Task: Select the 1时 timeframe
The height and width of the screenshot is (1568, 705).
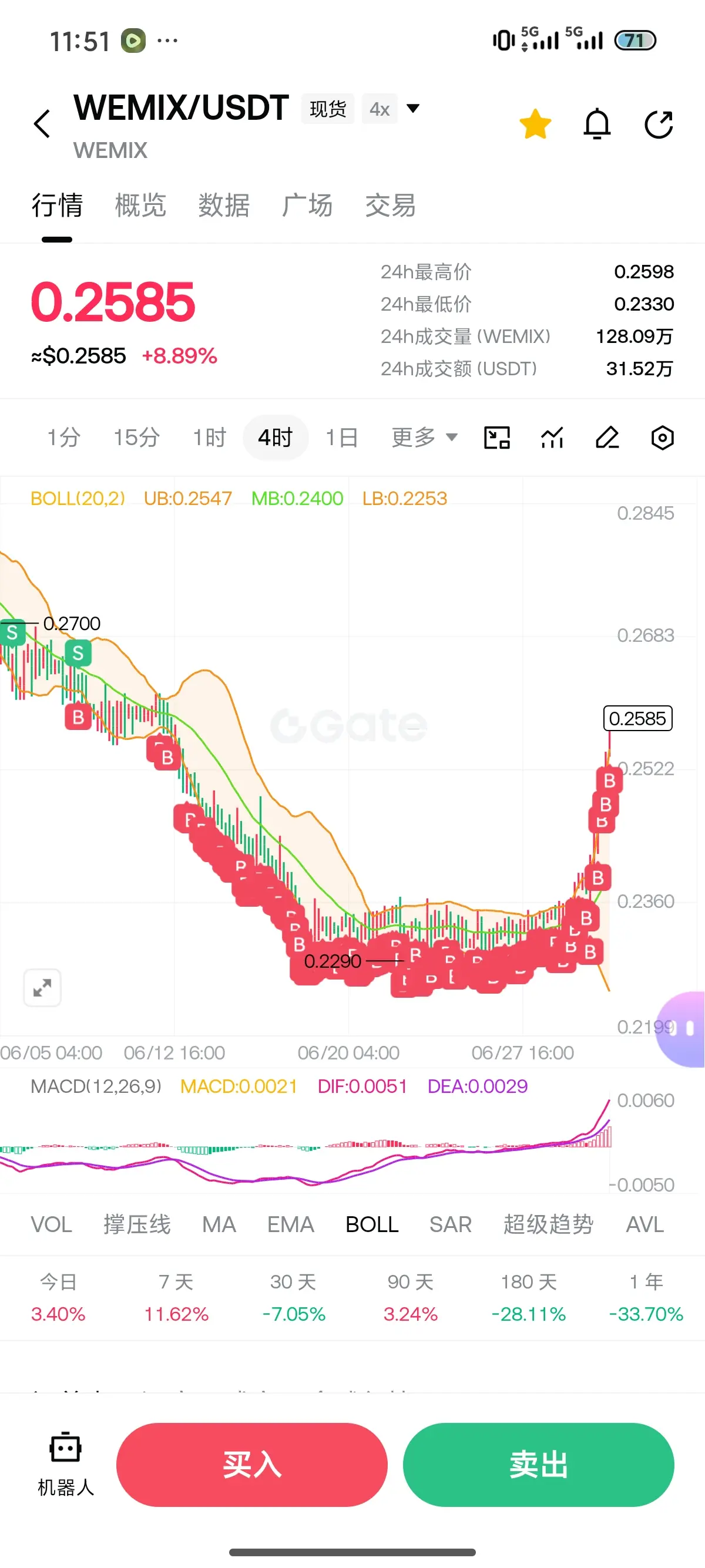Action: [209, 437]
